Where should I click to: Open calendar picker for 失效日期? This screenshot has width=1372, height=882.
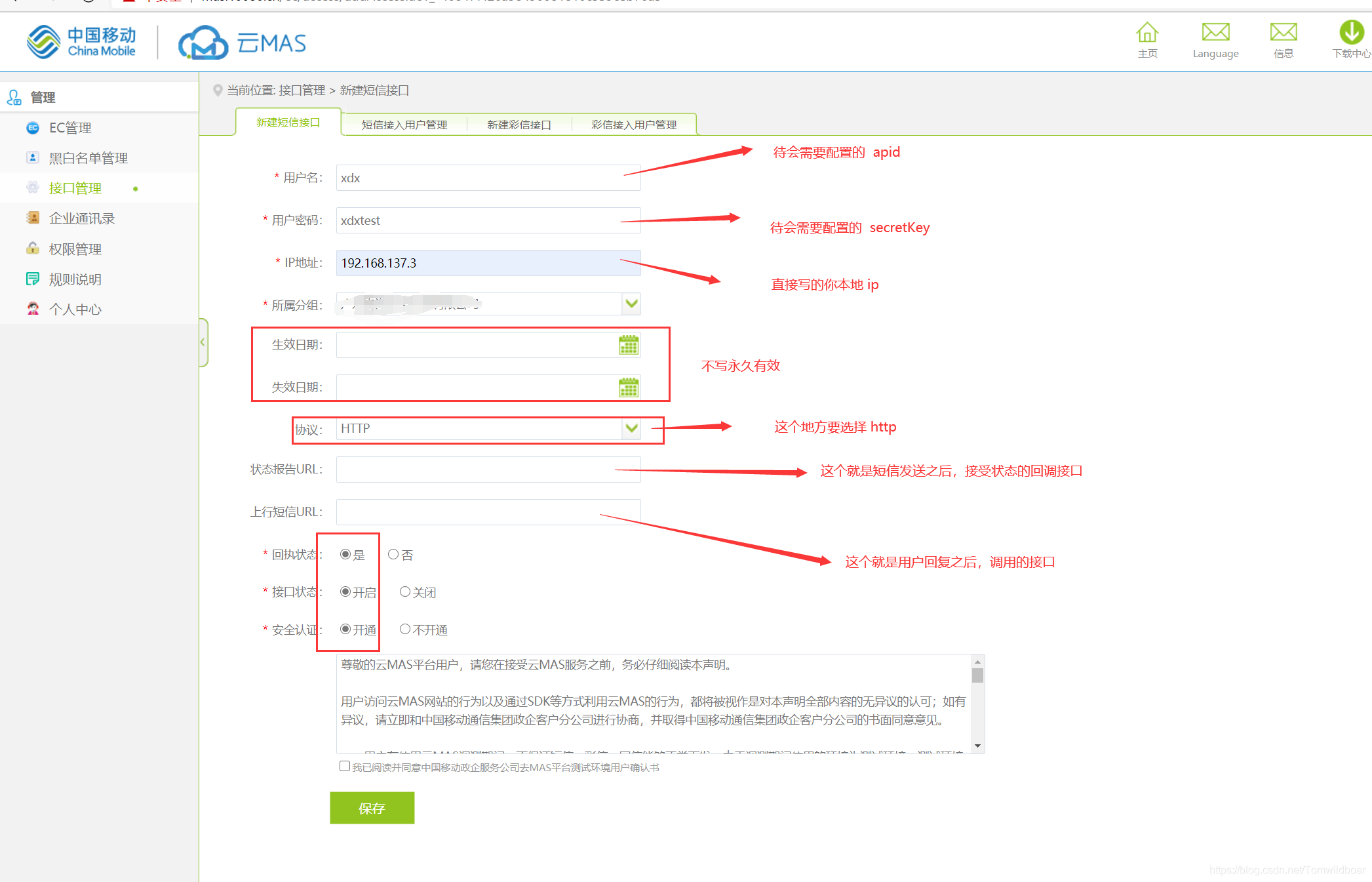click(x=628, y=388)
